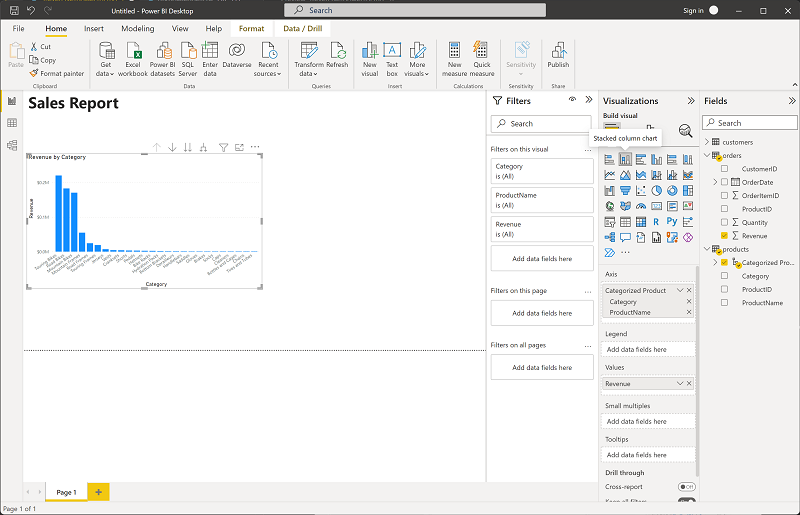This screenshot has height=515, width=800.
Task: Choose the Table visual
Action: [625, 222]
